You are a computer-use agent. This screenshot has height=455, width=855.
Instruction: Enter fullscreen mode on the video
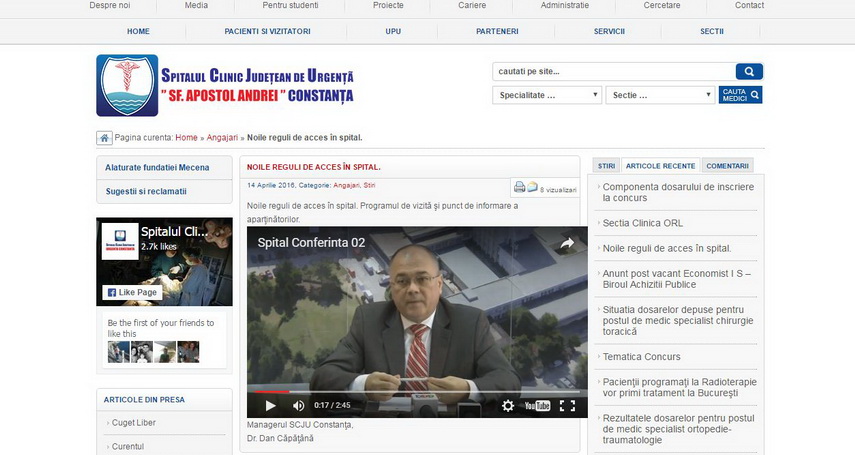point(567,405)
